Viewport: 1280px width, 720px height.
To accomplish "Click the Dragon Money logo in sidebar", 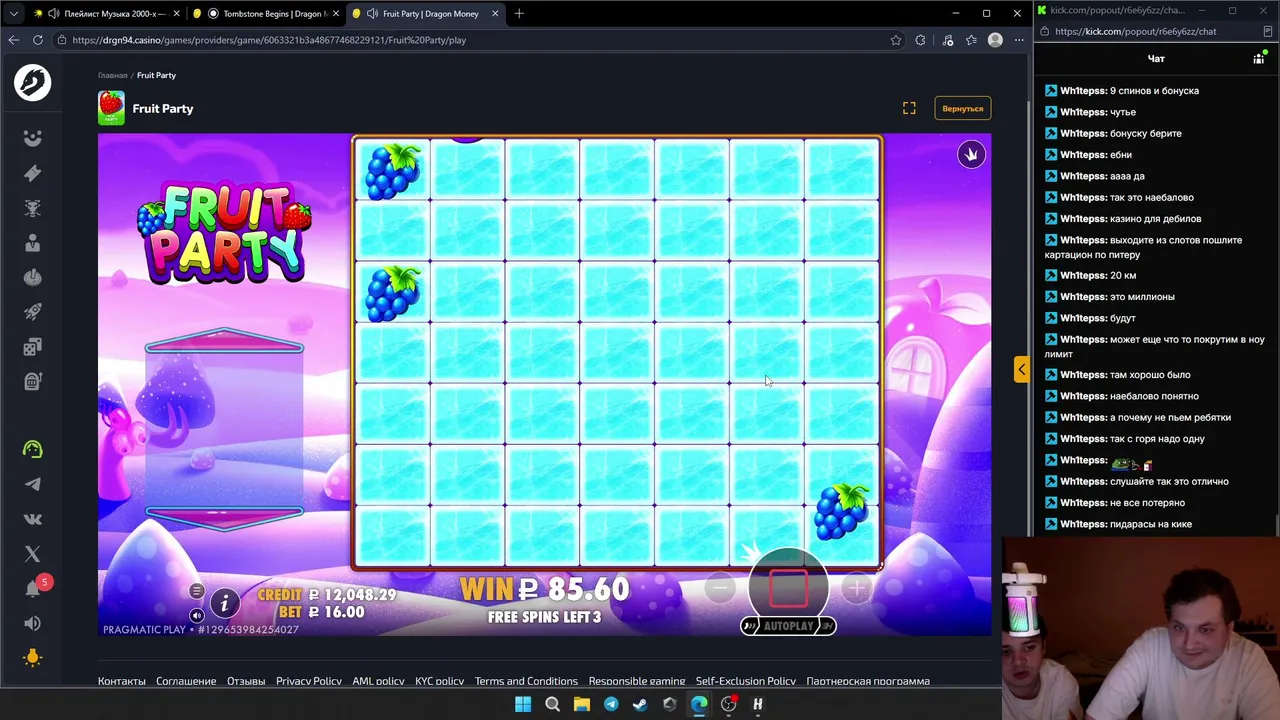I will [x=32, y=82].
